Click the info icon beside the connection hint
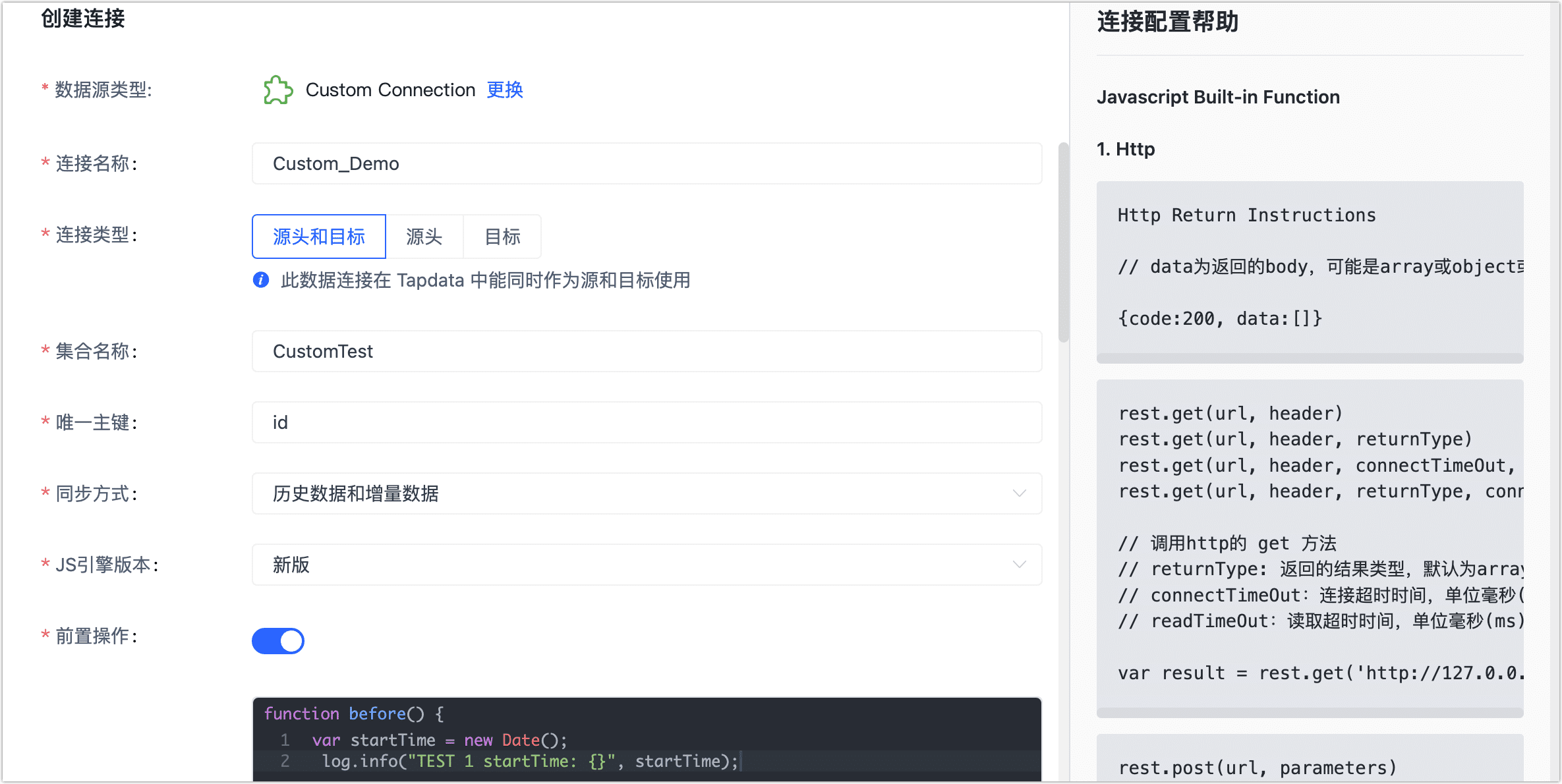Viewport: 1562px width, 784px height. pyautogui.click(x=261, y=281)
